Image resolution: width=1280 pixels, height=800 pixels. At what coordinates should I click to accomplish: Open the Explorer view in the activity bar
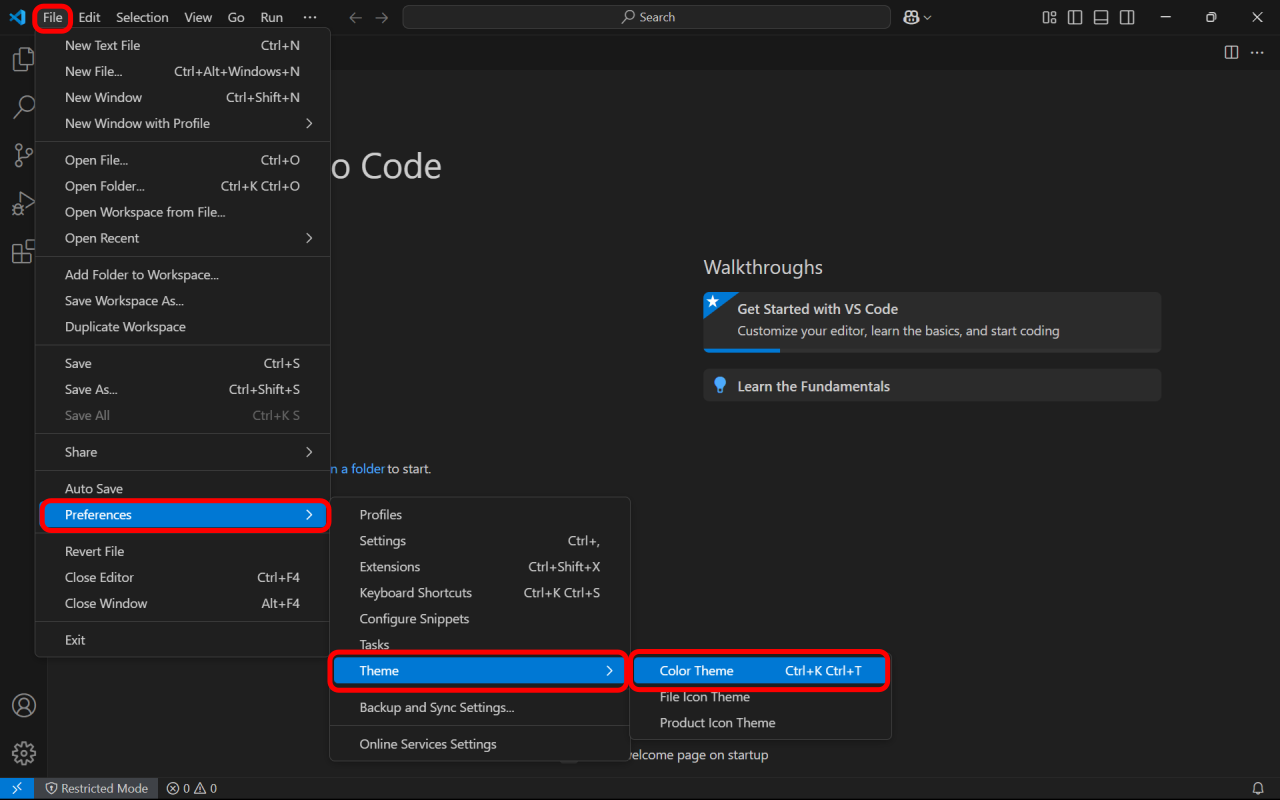click(23, 59)
